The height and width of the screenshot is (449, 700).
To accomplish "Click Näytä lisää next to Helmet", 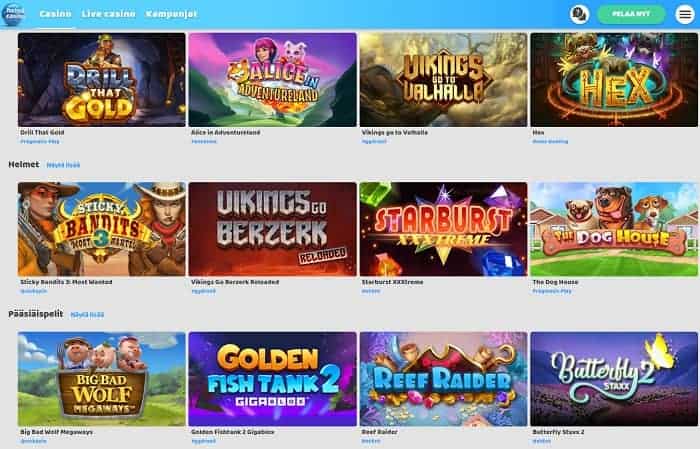I will click(x=63, y=165).
